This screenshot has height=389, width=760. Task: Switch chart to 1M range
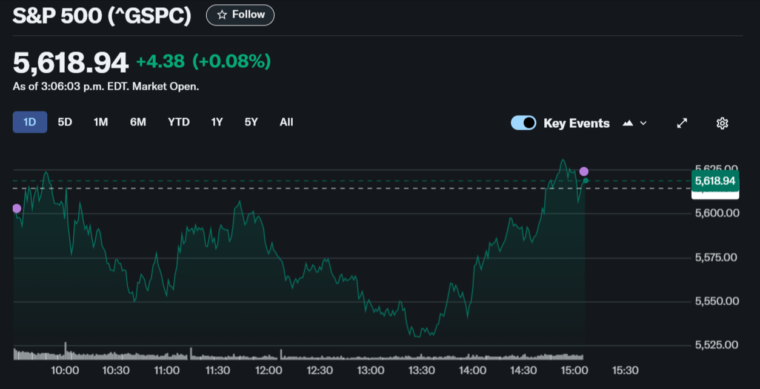(x=100, y=122)
